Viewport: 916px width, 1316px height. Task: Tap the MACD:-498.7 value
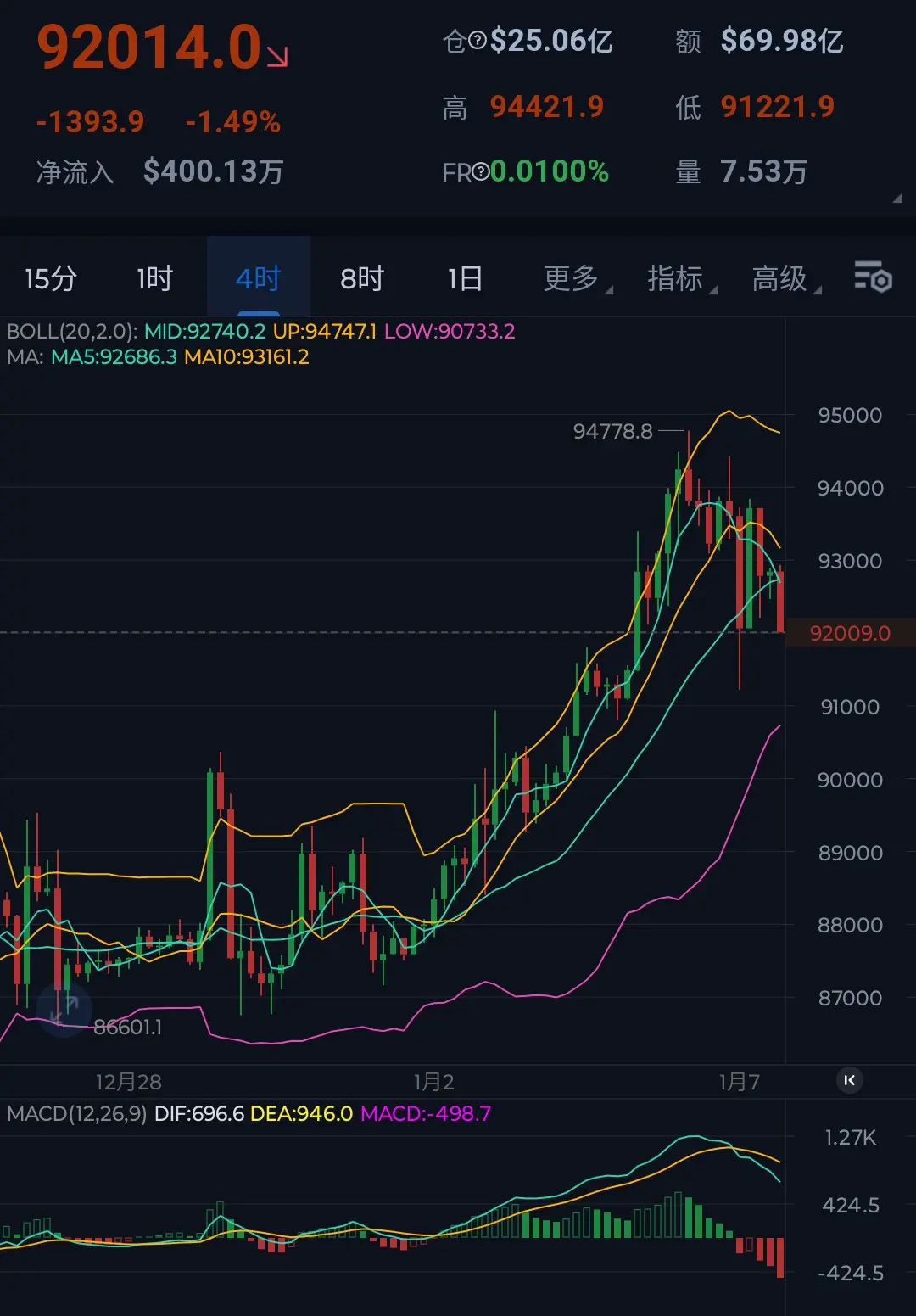click(426, 1113)
